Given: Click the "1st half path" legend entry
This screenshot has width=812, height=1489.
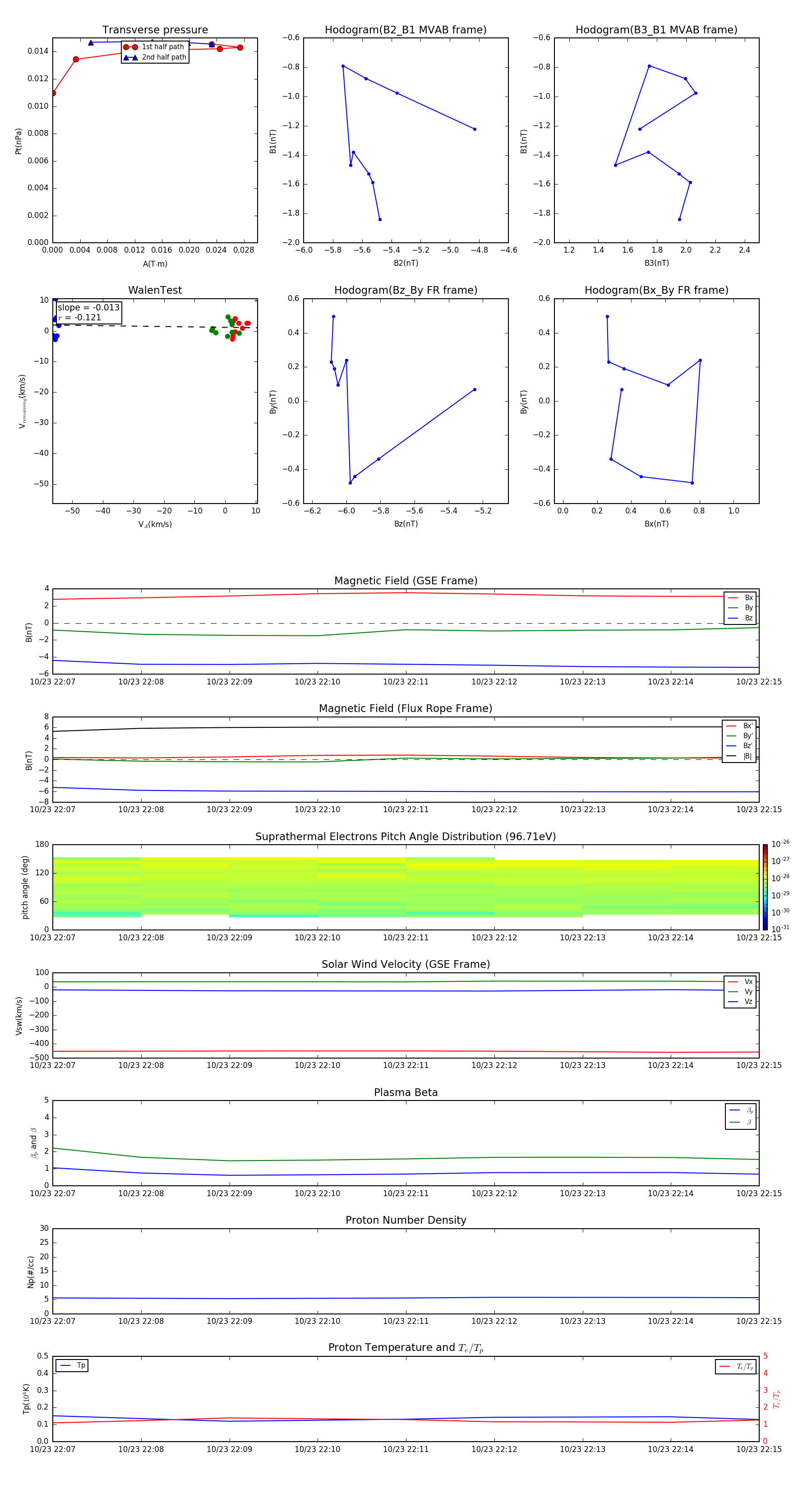Looking at the screenshot, I should 154,47.
